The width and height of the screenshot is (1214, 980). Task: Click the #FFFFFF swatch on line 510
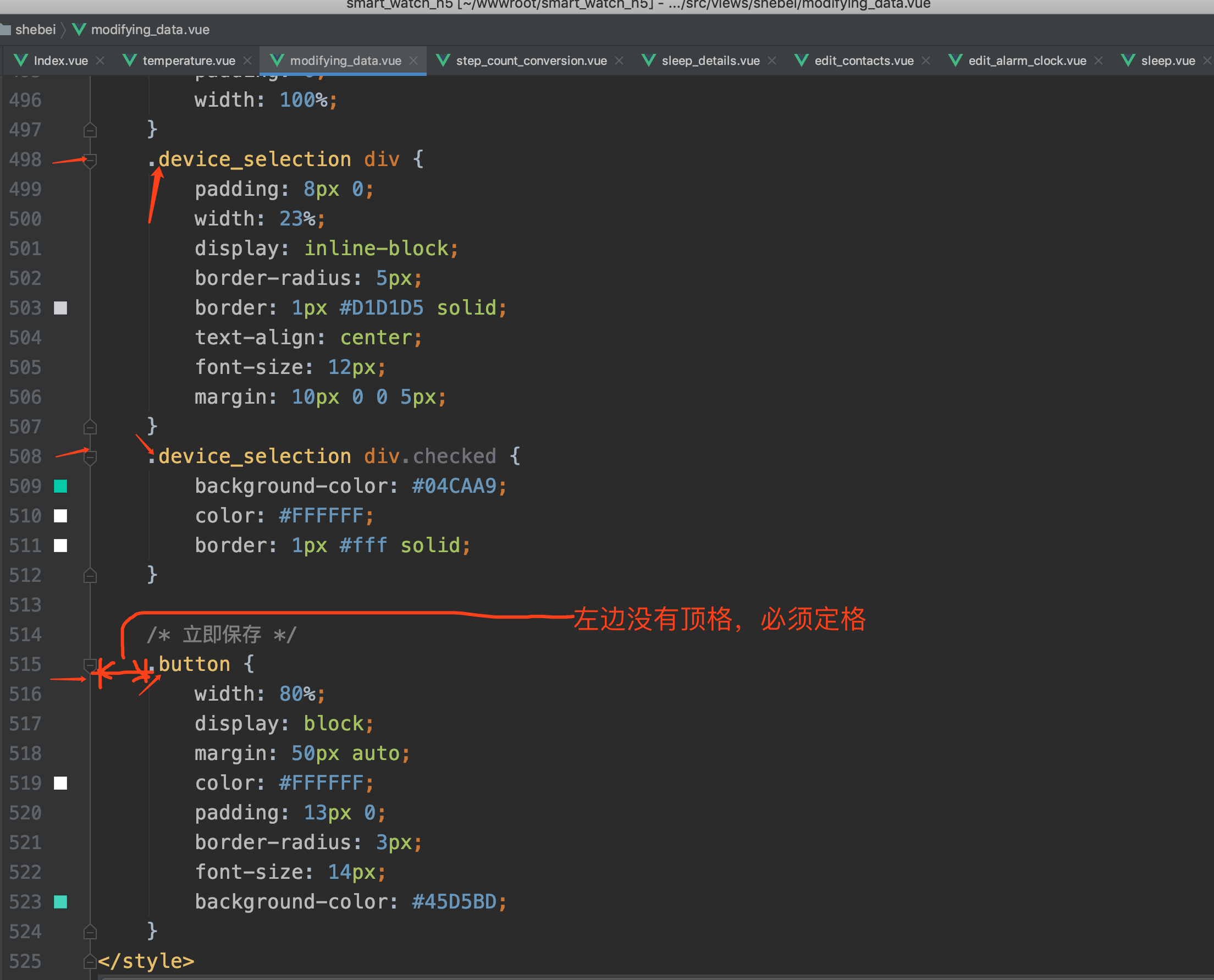(60, 516)
